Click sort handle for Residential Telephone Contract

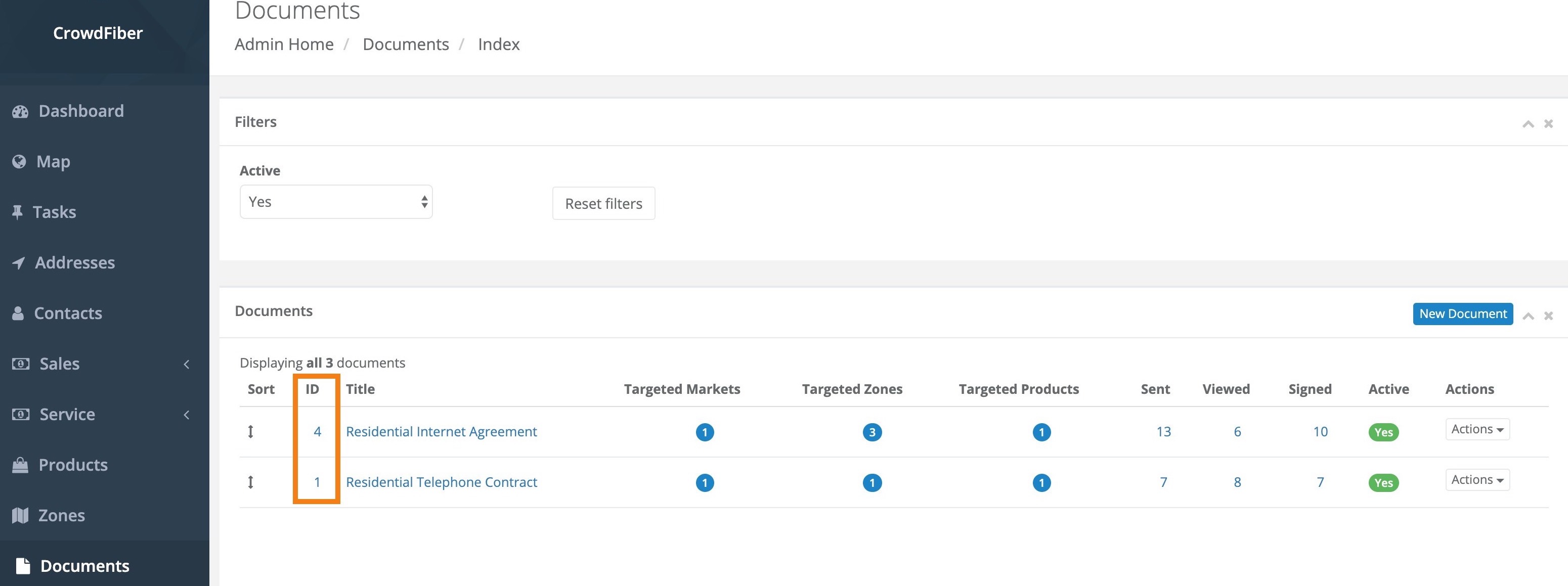point(250,482)
